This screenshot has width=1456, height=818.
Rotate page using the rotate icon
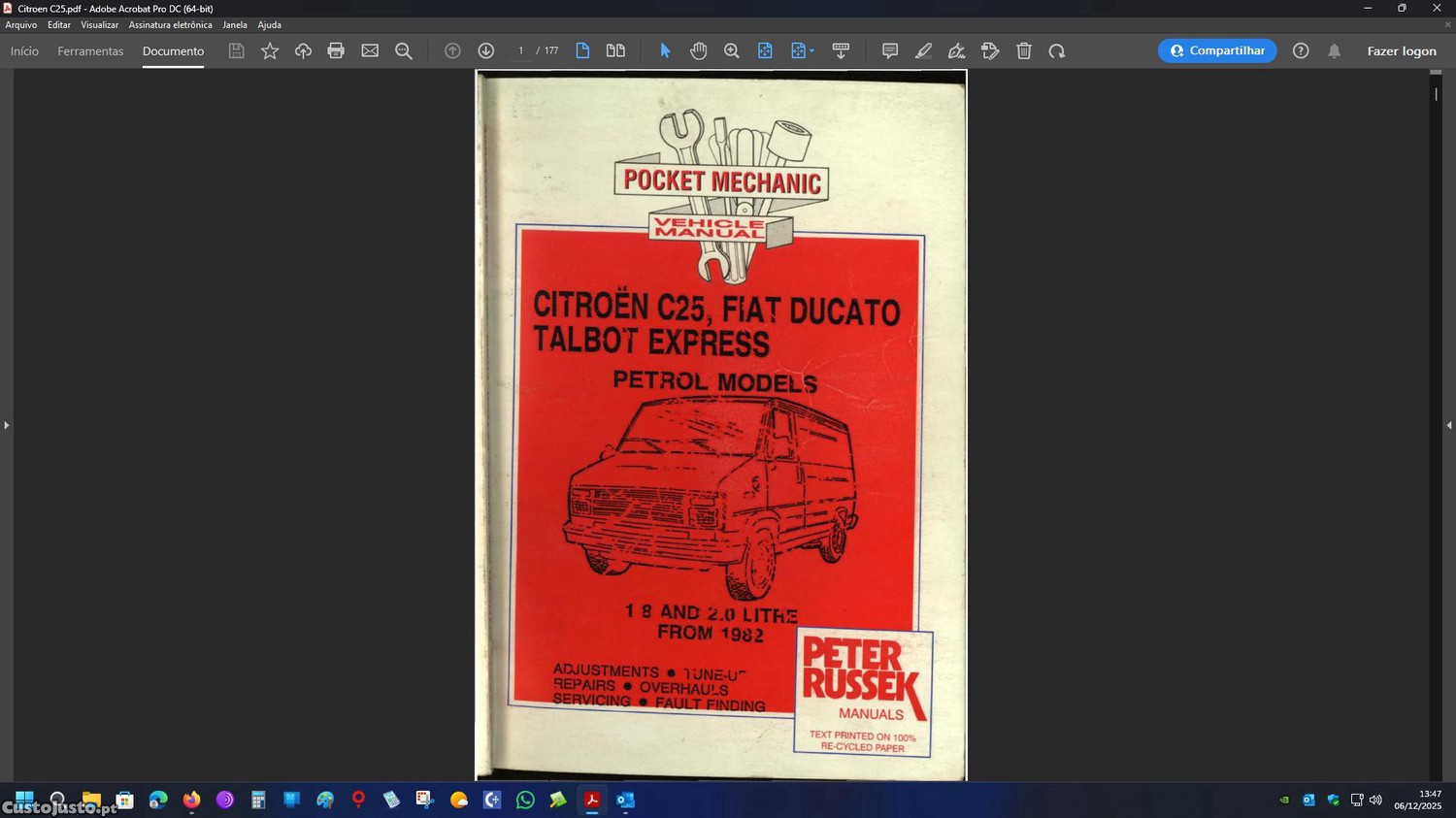[x=1057, y=50]
